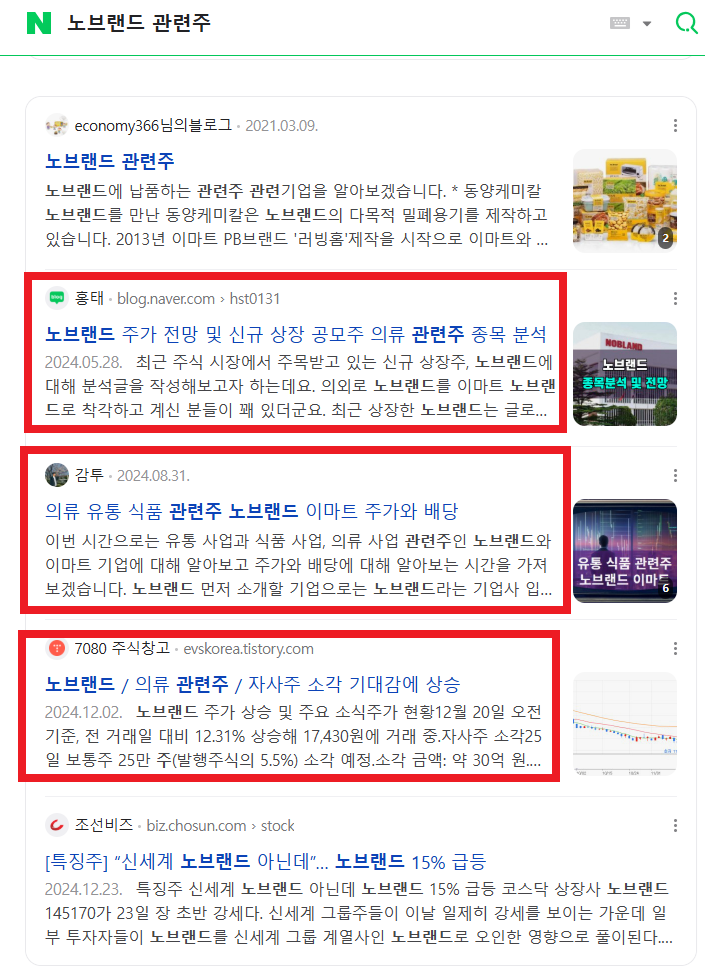Open 노브랜드 주가 전망 및 신규 상장 article

tap(296, 334)
